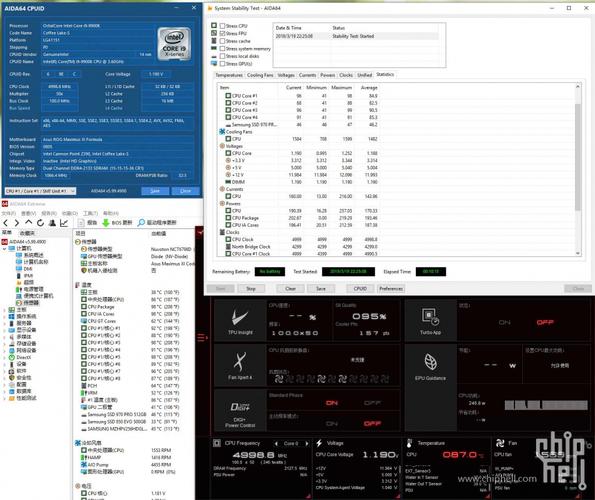Enable the Stress cache checkbox

(x=222, y=41)
